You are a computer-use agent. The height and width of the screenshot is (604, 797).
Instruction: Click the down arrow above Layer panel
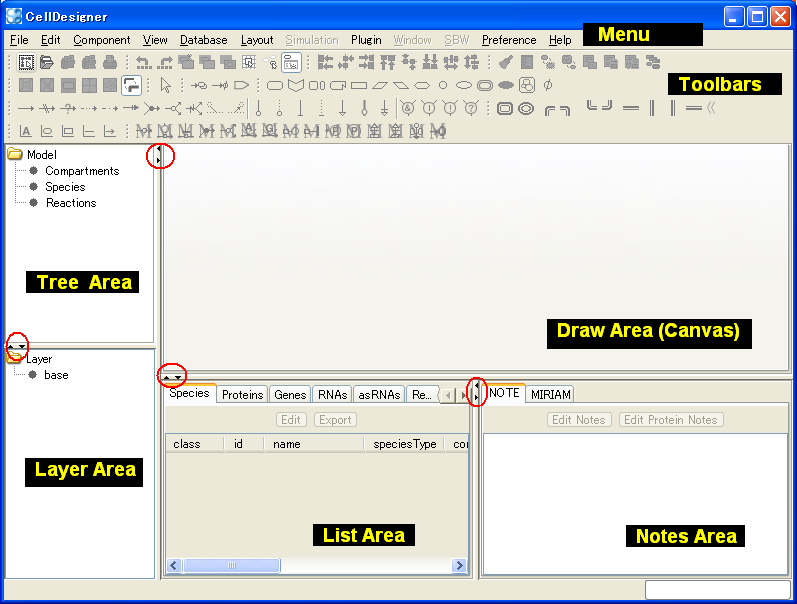coord(22,346)
